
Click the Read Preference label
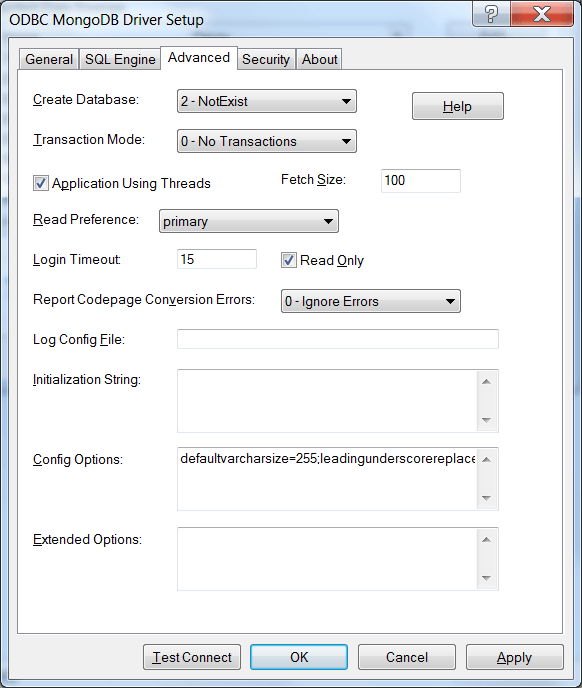[x=86, y=219]
